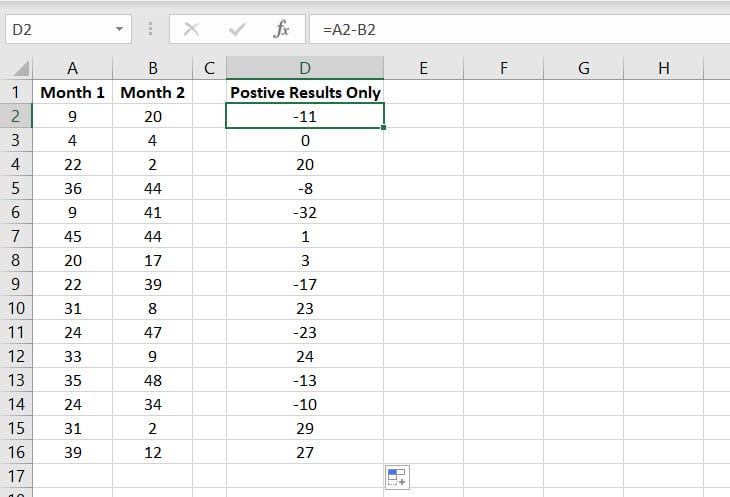This screenshot has width=730, height=497.
Task: Click the Select All corner triangle
Action: (x=21, y=68)
